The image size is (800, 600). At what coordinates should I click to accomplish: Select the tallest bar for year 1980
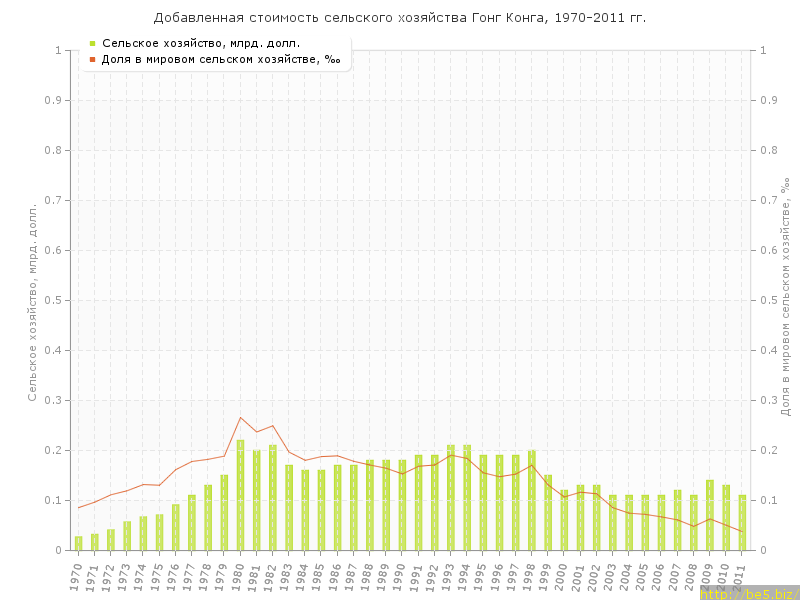(240, 495)
